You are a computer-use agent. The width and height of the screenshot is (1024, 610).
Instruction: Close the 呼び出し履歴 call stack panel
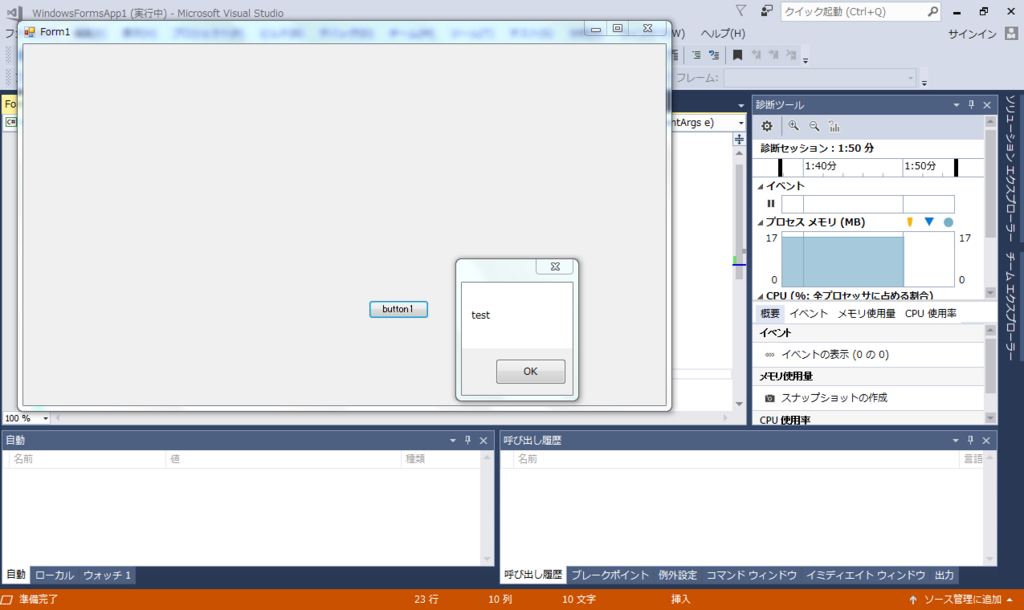986,440
